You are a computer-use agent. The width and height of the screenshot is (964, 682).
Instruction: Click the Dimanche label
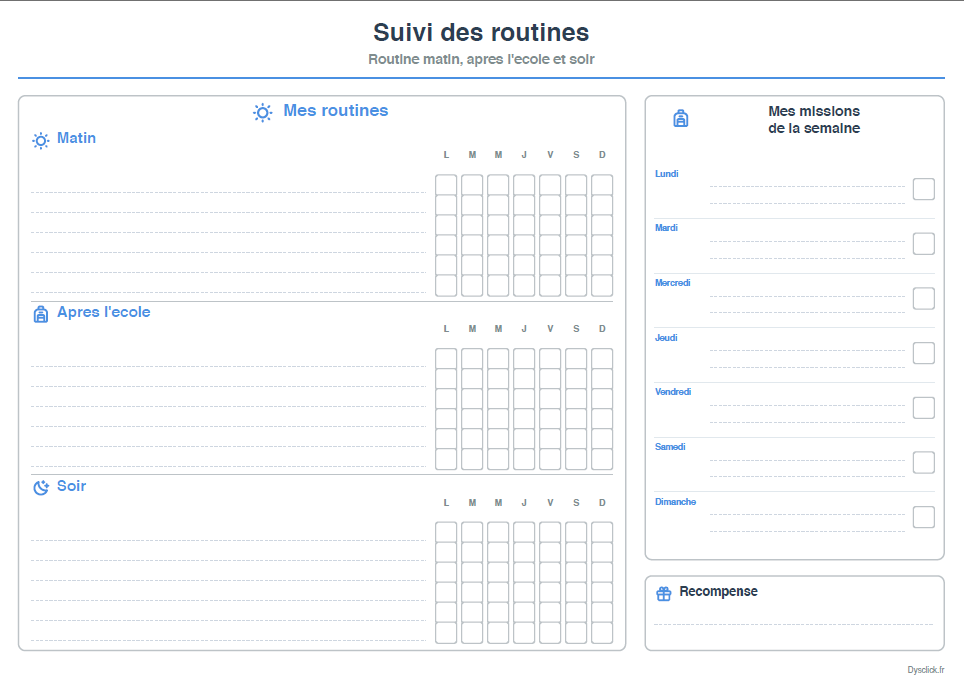pyautogui.click(x=675, y=502)
